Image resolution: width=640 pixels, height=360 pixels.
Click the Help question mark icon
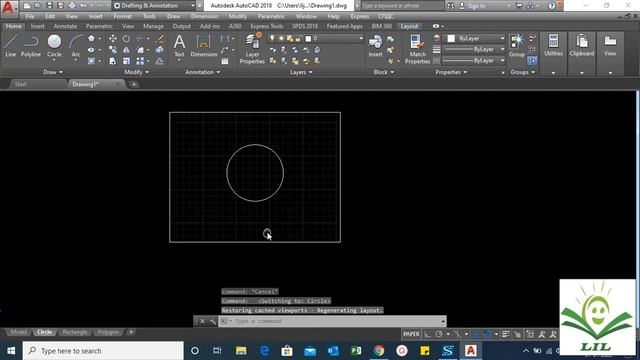552,6
